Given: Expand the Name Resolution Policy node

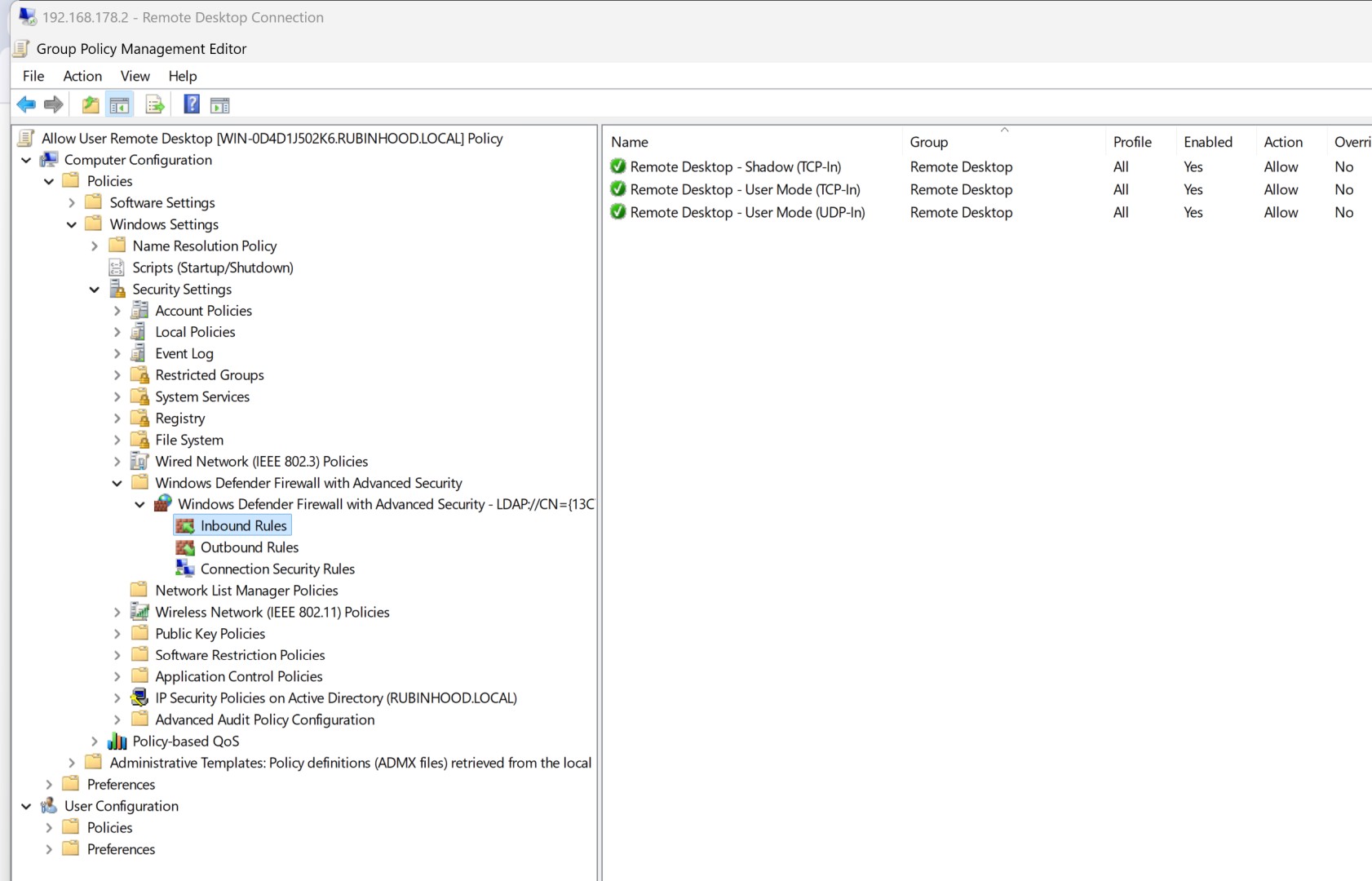Looking at the screenshot, I should [x=95, y=246].
